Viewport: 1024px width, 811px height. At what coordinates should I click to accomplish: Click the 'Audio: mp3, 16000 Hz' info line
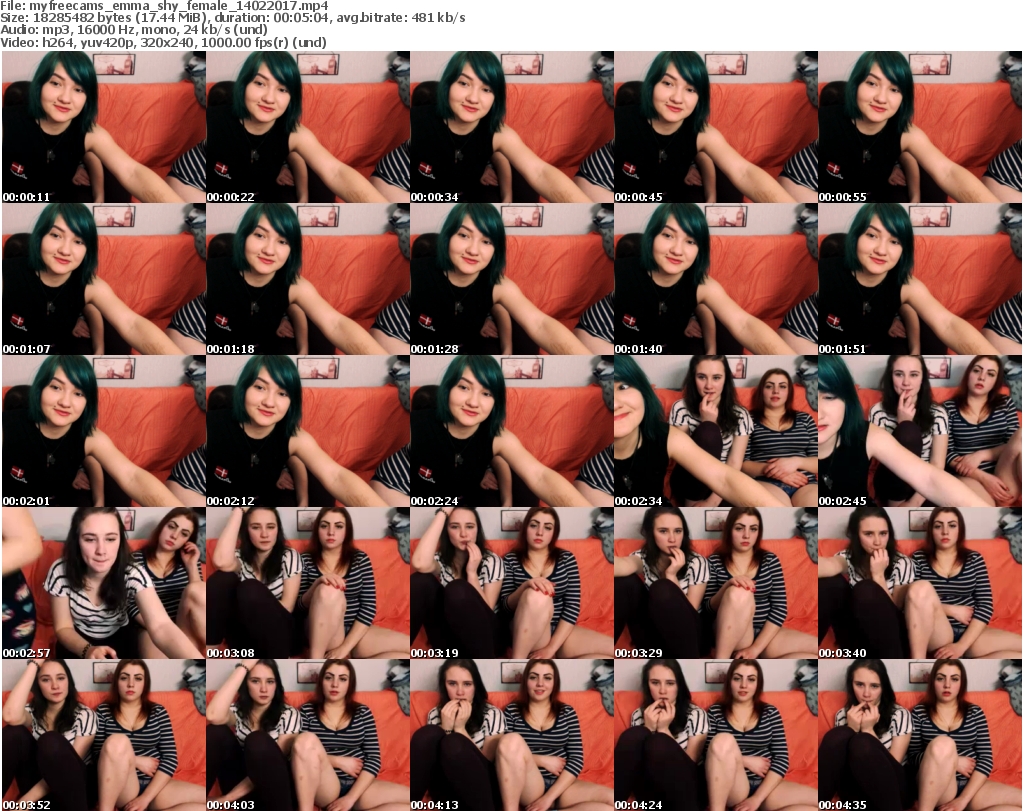click(x=134, y=30)
